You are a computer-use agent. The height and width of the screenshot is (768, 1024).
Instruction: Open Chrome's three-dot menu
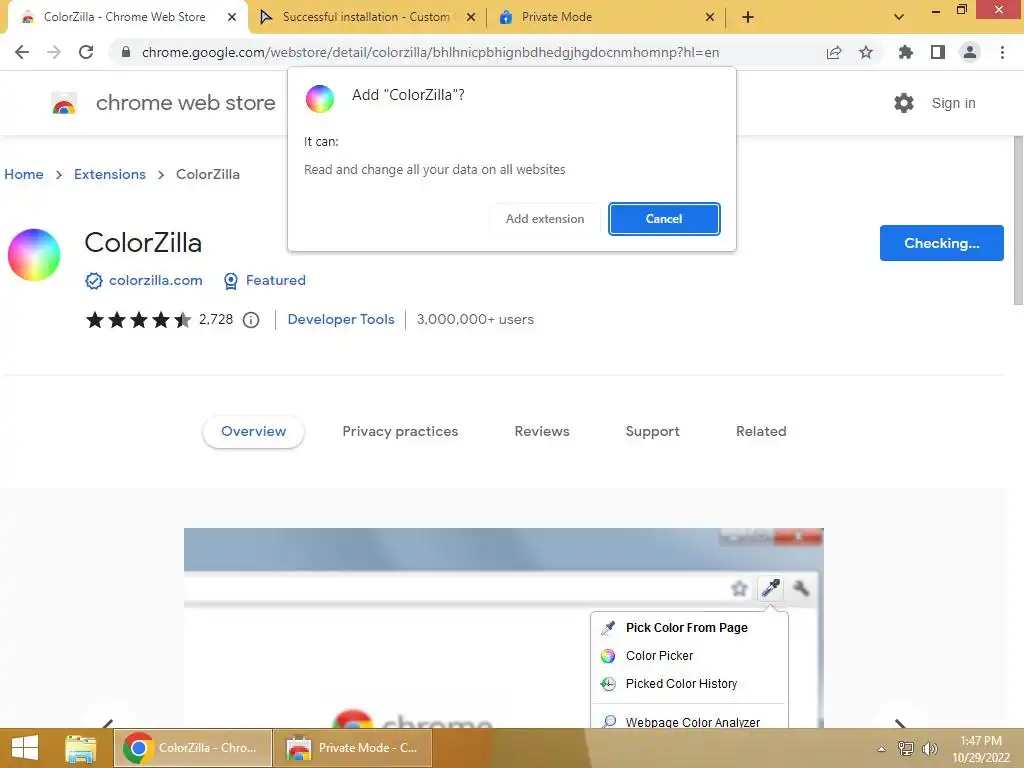1002,52
